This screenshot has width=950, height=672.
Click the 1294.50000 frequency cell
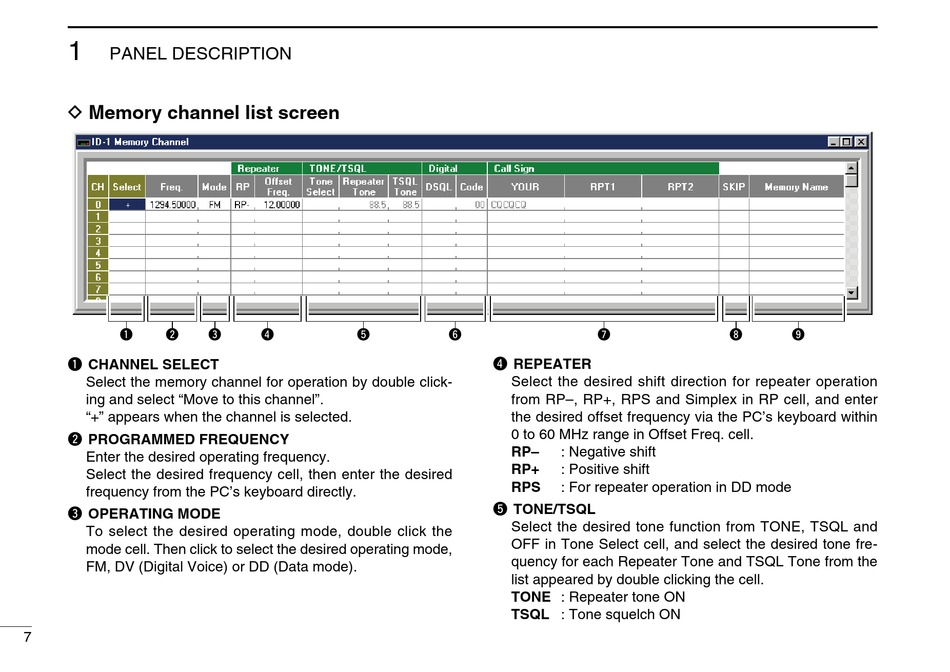pos(171,204)
